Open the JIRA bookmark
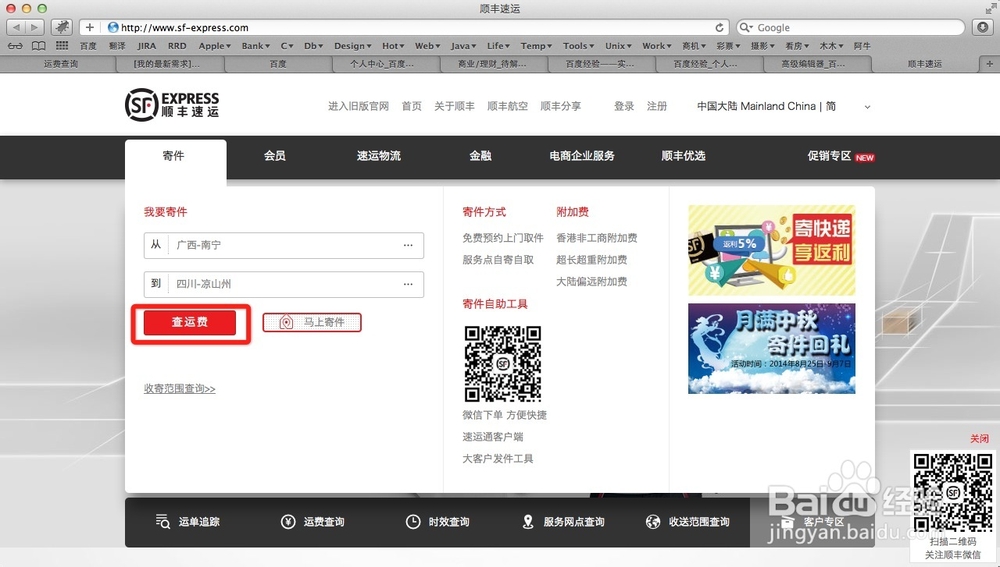 pos(147,46)
